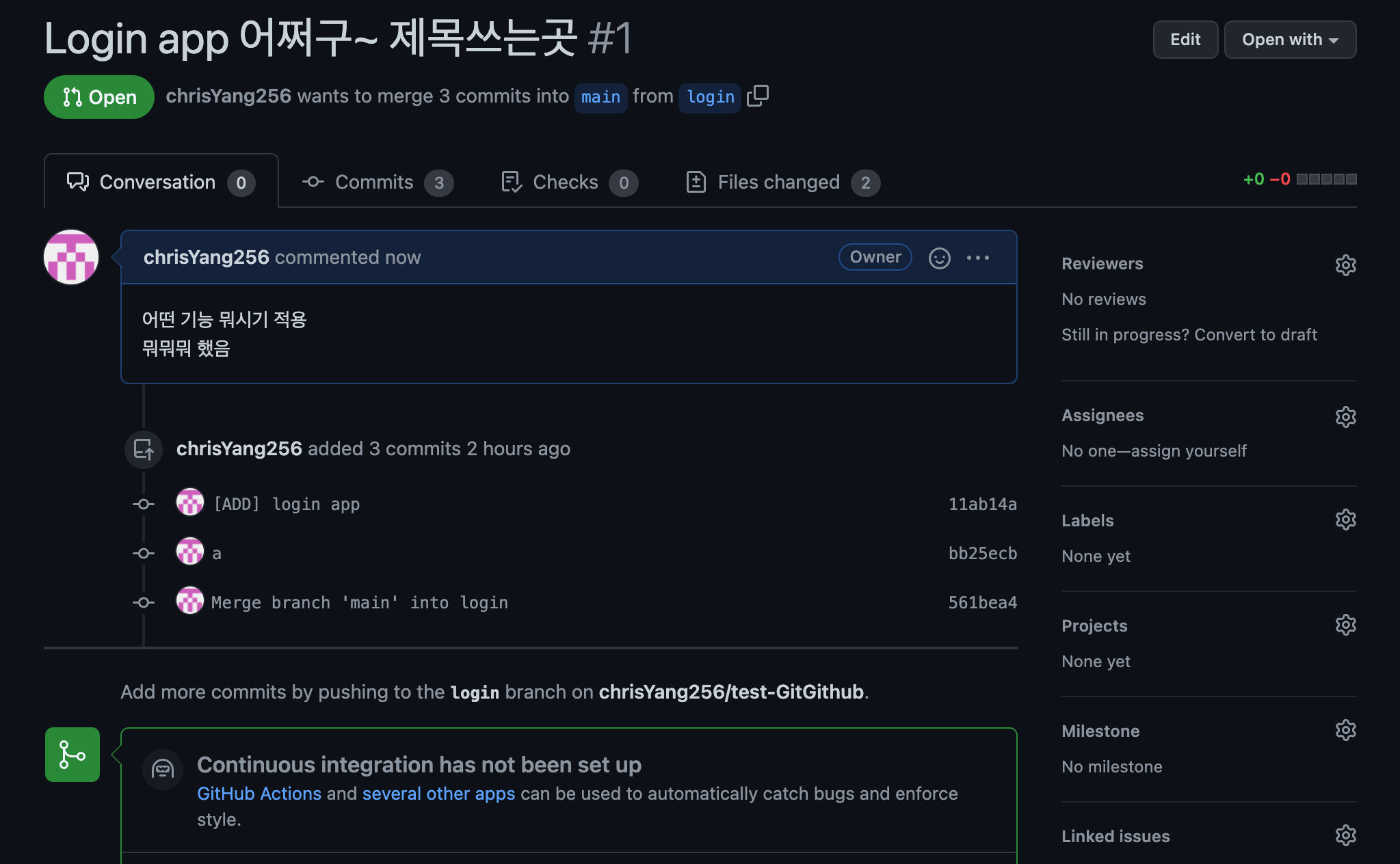Image resolution: width=1400 pixels, height=864 pixels.
Task: Open commit hash 11ab14a
Action: tap(981, 504)
